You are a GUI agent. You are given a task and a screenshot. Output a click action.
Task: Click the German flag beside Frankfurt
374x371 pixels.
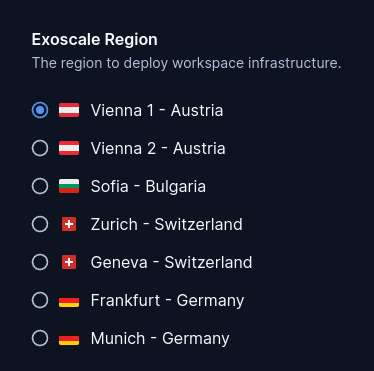[x=69, y=300]
